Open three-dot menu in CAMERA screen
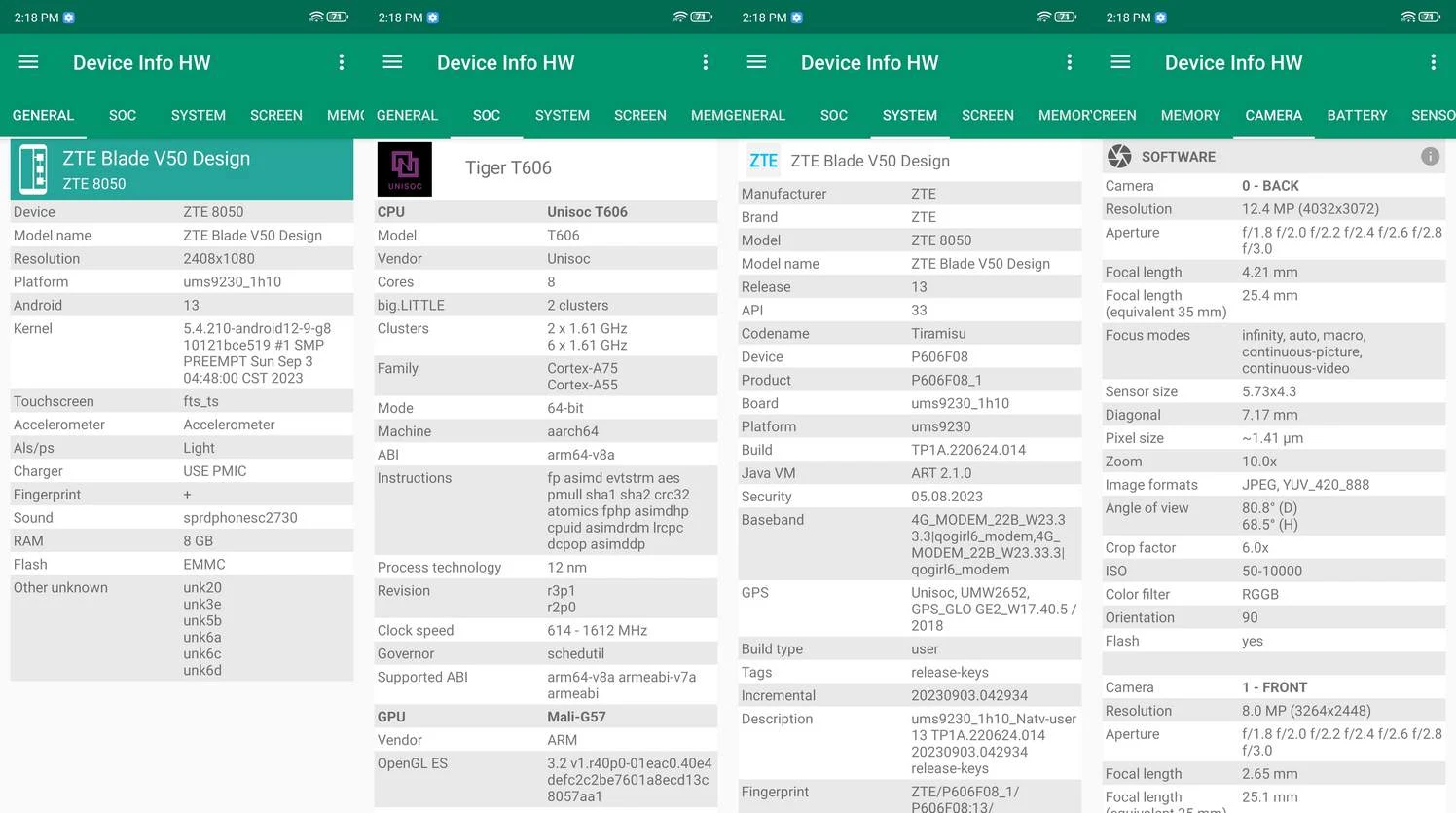This screenshot has height=813, width=1456. (1433, 62)
